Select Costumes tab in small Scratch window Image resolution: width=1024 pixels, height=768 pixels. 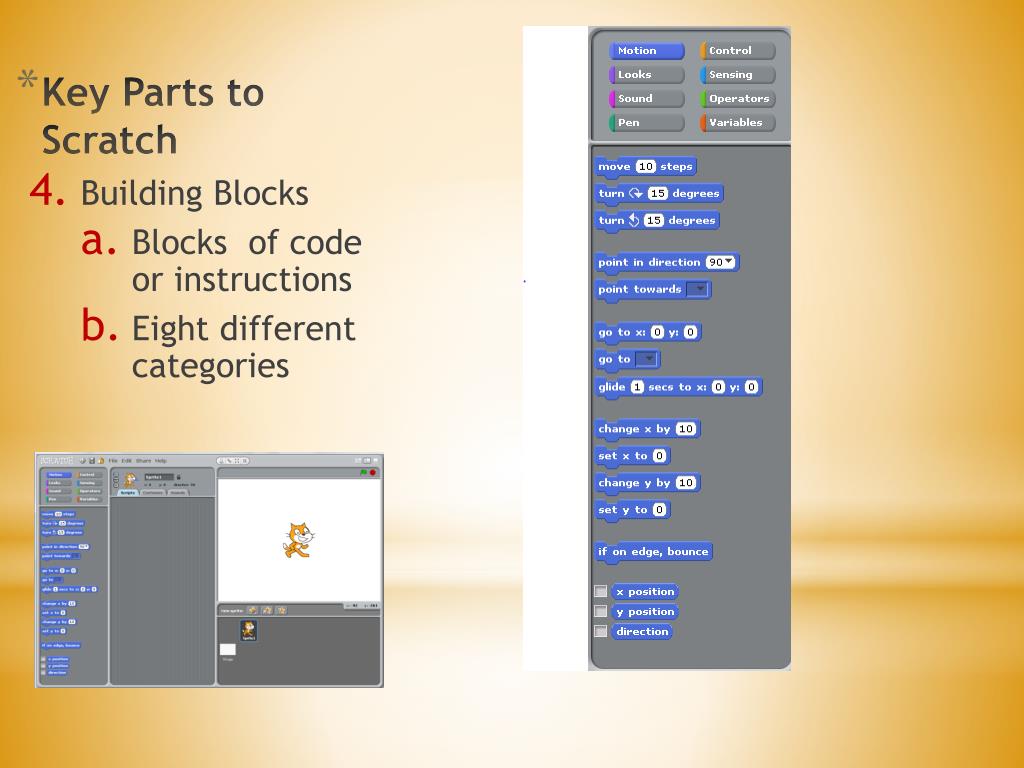pyautogui.click(x=153, y=492)
